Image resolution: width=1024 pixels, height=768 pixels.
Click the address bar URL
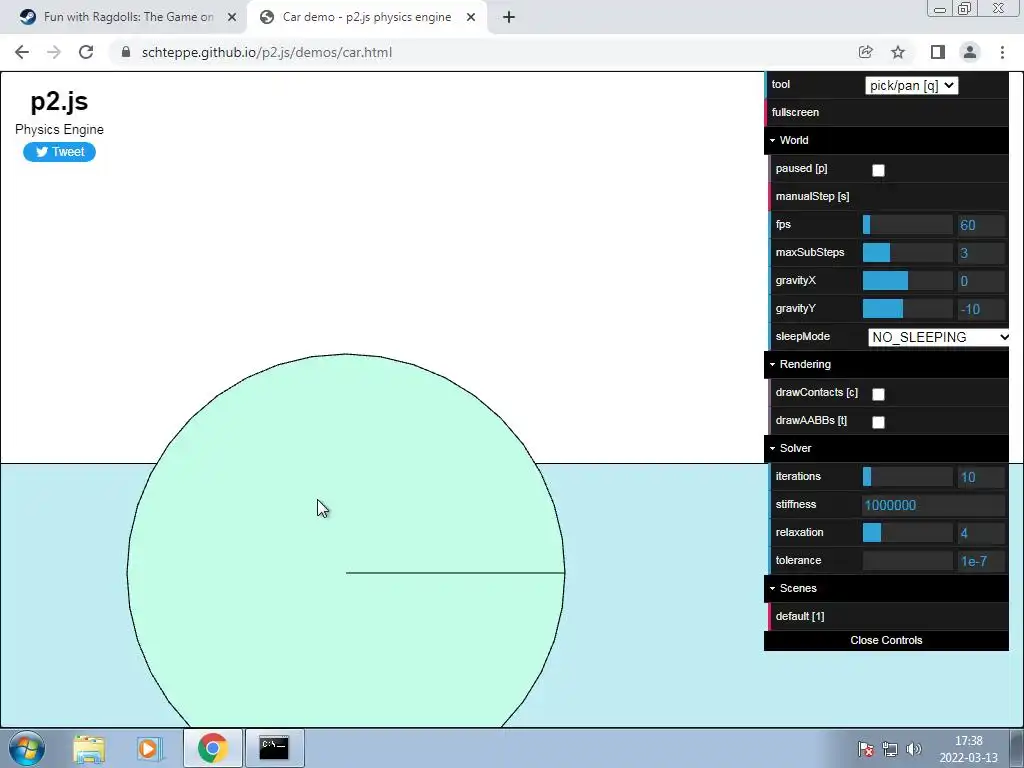(x=266, y=52)
